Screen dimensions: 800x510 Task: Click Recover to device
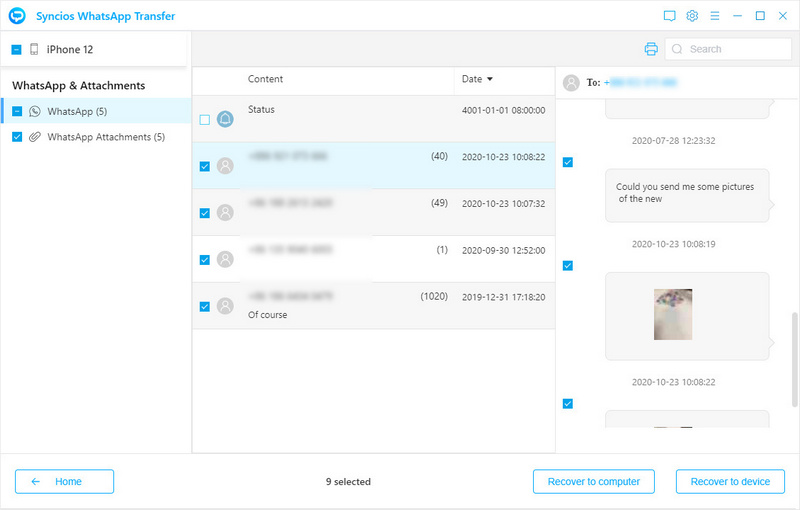(730, 481)
